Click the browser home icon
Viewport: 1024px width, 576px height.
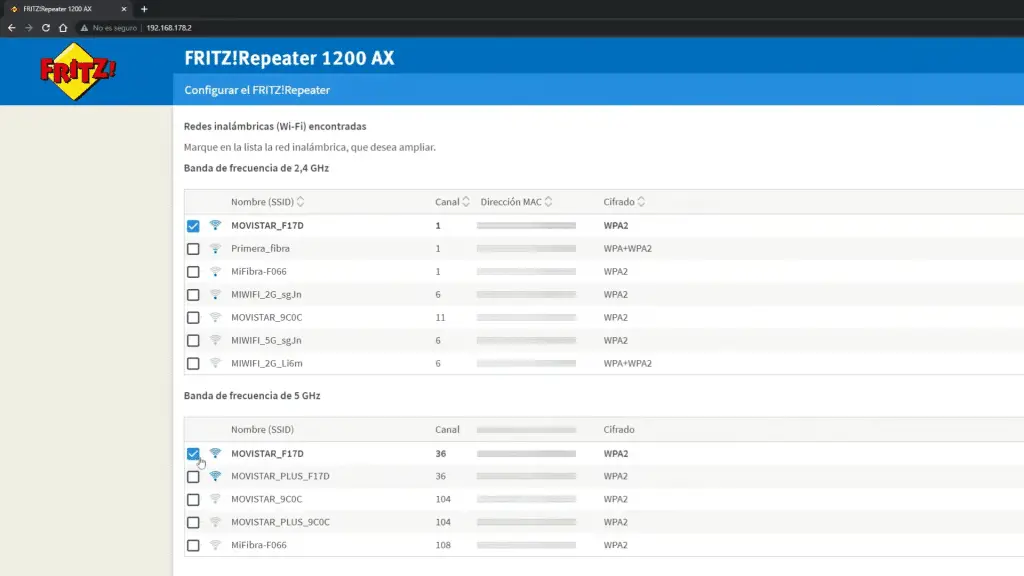62,28
